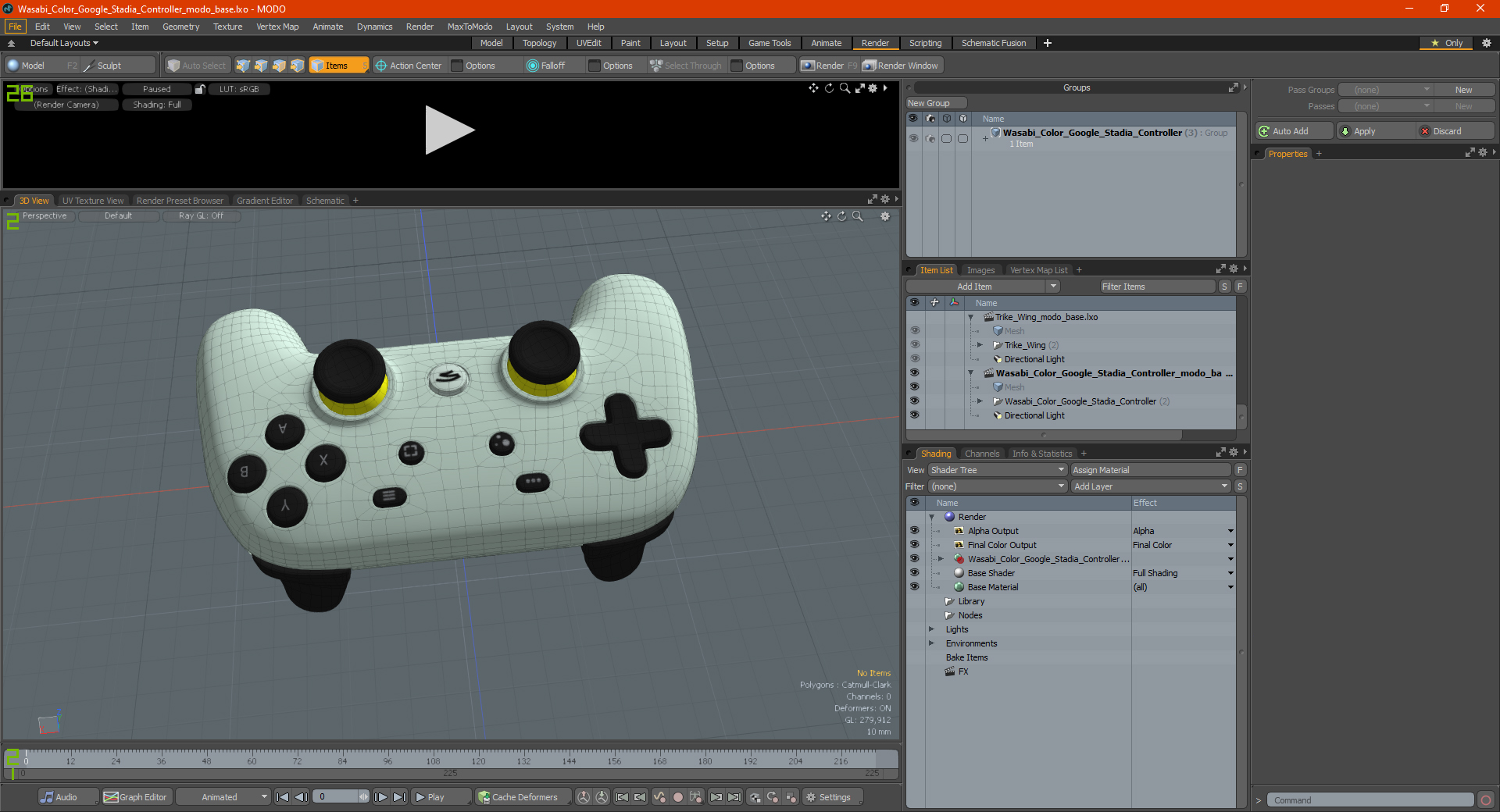Click the Assign Material button
The height and width of the screenshot is (812, 1500).
click(x=1150, y=470)
